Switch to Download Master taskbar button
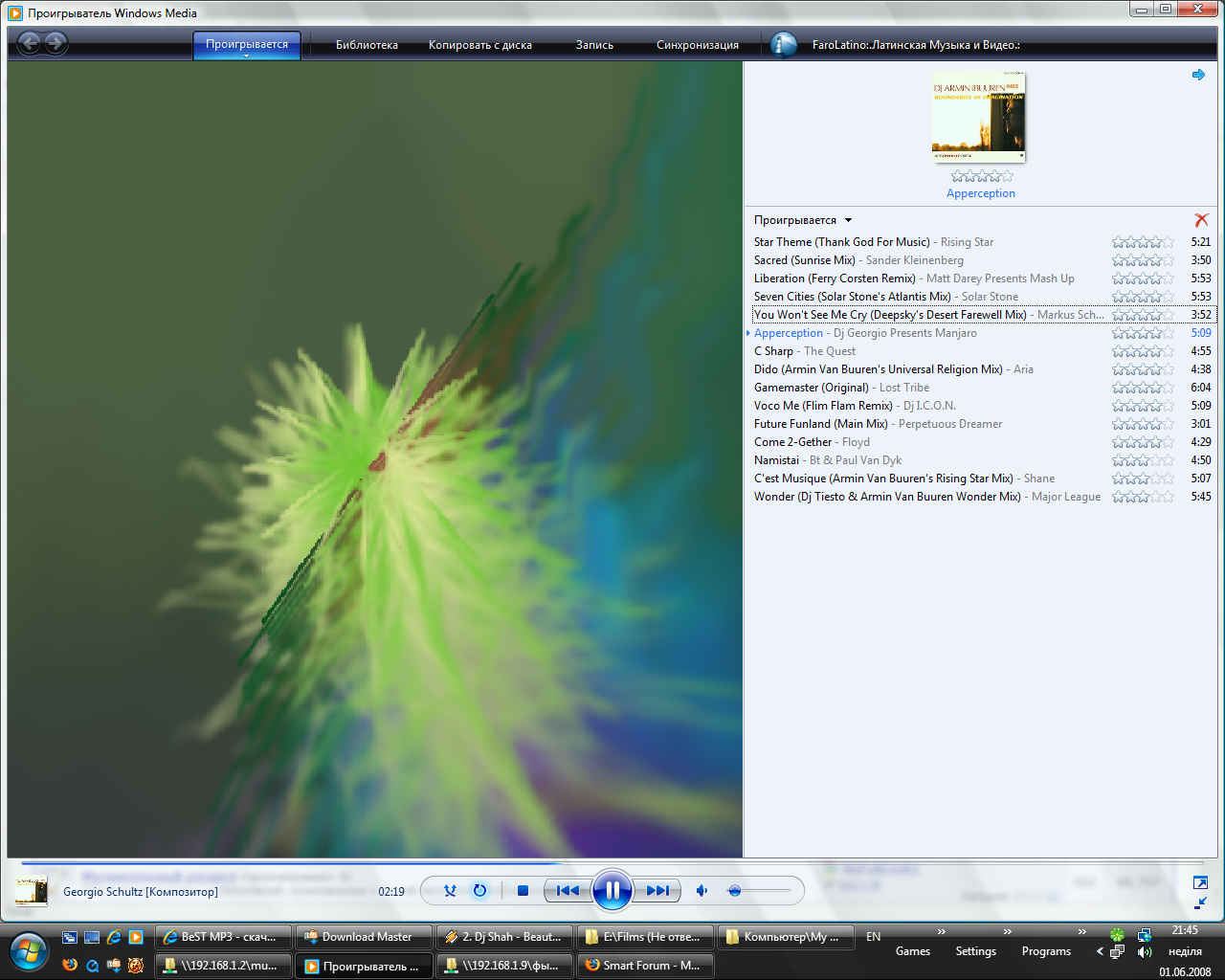 click(363, 937)
